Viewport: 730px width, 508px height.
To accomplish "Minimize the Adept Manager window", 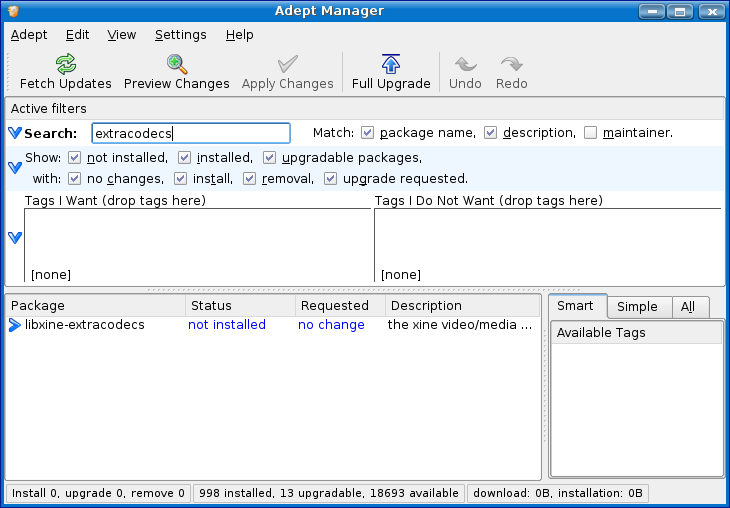I will 652,11.
